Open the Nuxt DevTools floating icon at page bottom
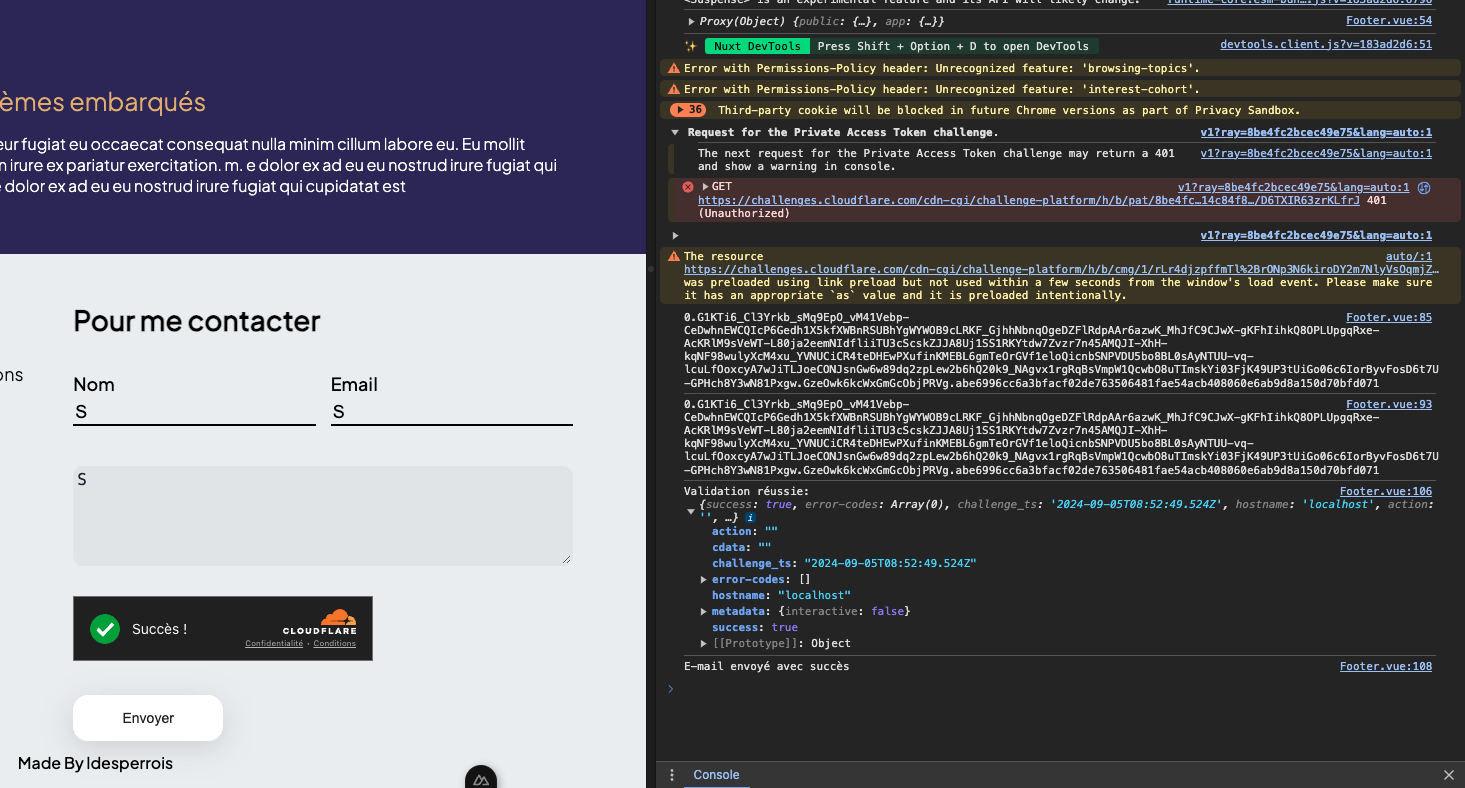 tap(481, 779)
